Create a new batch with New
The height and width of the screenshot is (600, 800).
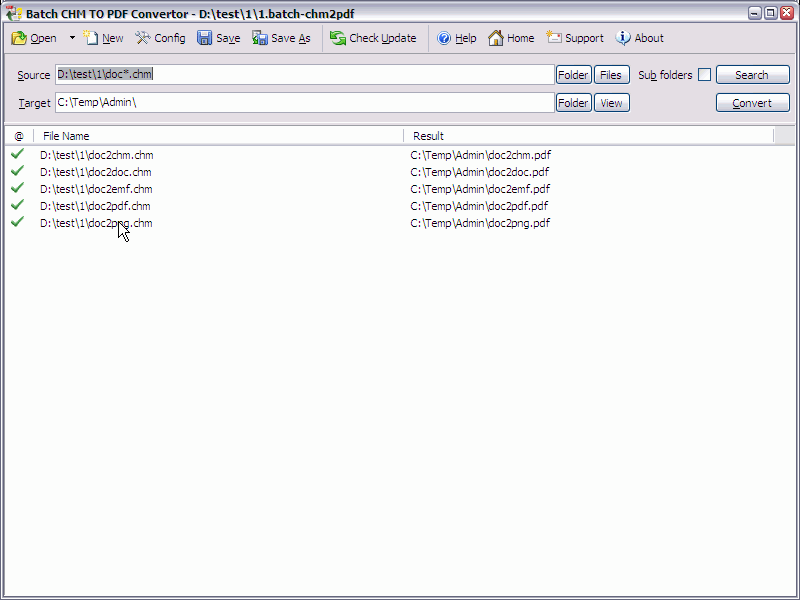click(104, 38)
